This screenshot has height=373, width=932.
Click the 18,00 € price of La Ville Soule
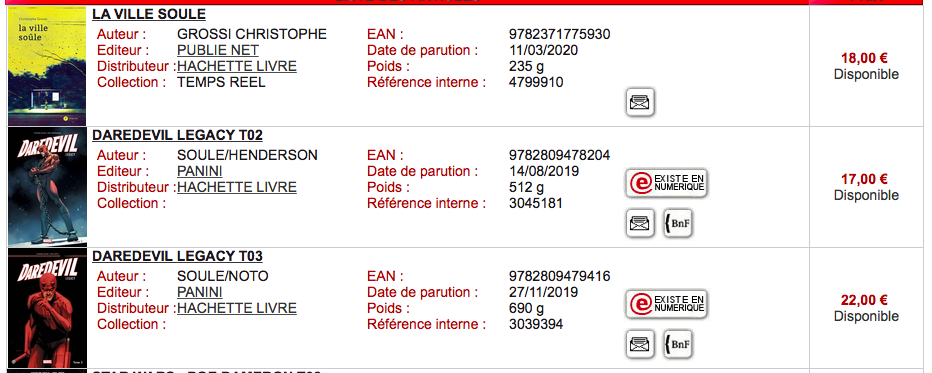pos(864,58)
